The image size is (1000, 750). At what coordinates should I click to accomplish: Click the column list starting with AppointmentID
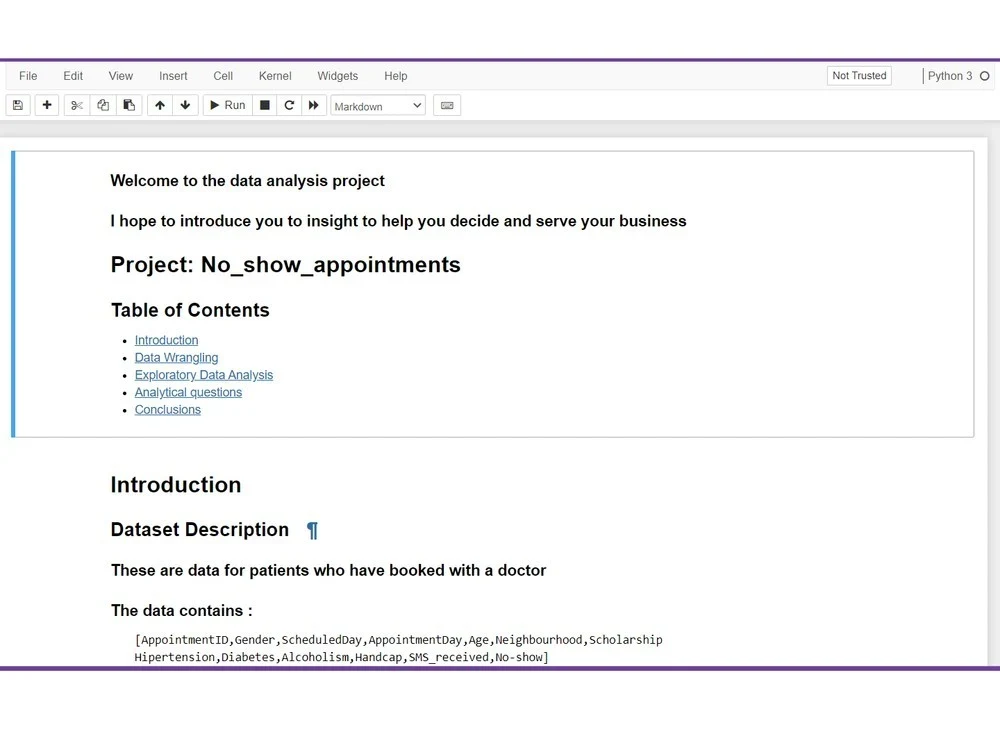click(399, 640)
